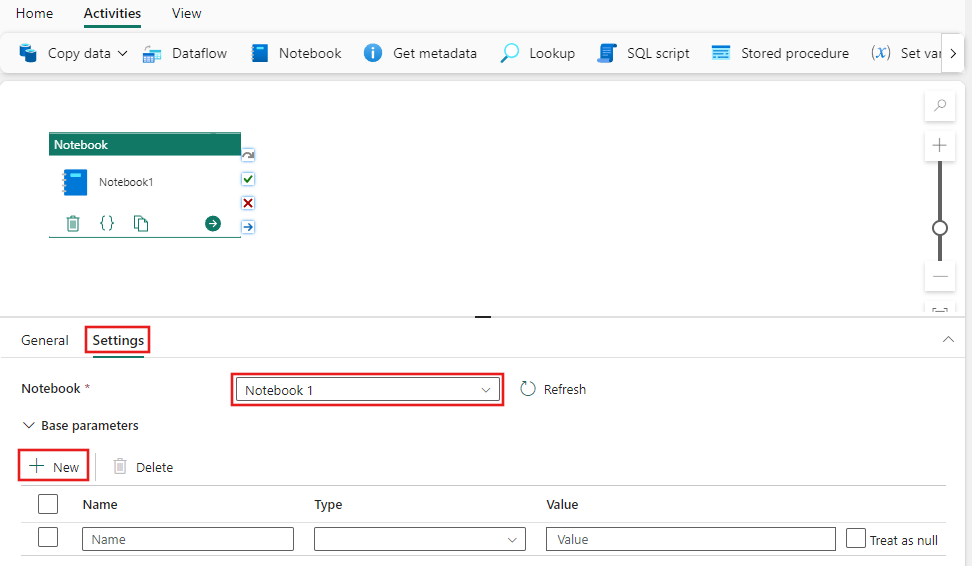Click the Value column header
Screen dimensions: 972x566
click(x=562, y=505)
